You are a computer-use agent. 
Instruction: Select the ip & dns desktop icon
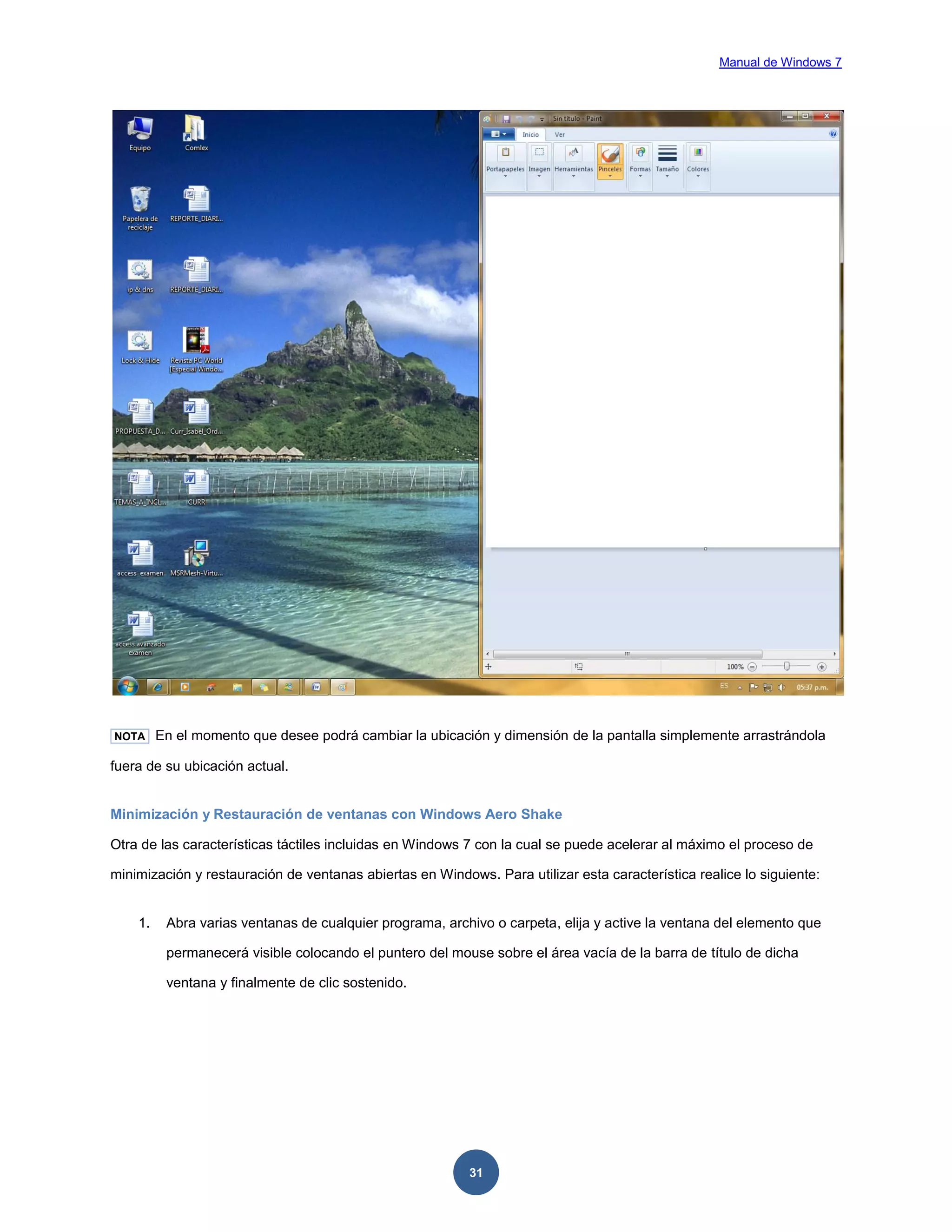140,276
